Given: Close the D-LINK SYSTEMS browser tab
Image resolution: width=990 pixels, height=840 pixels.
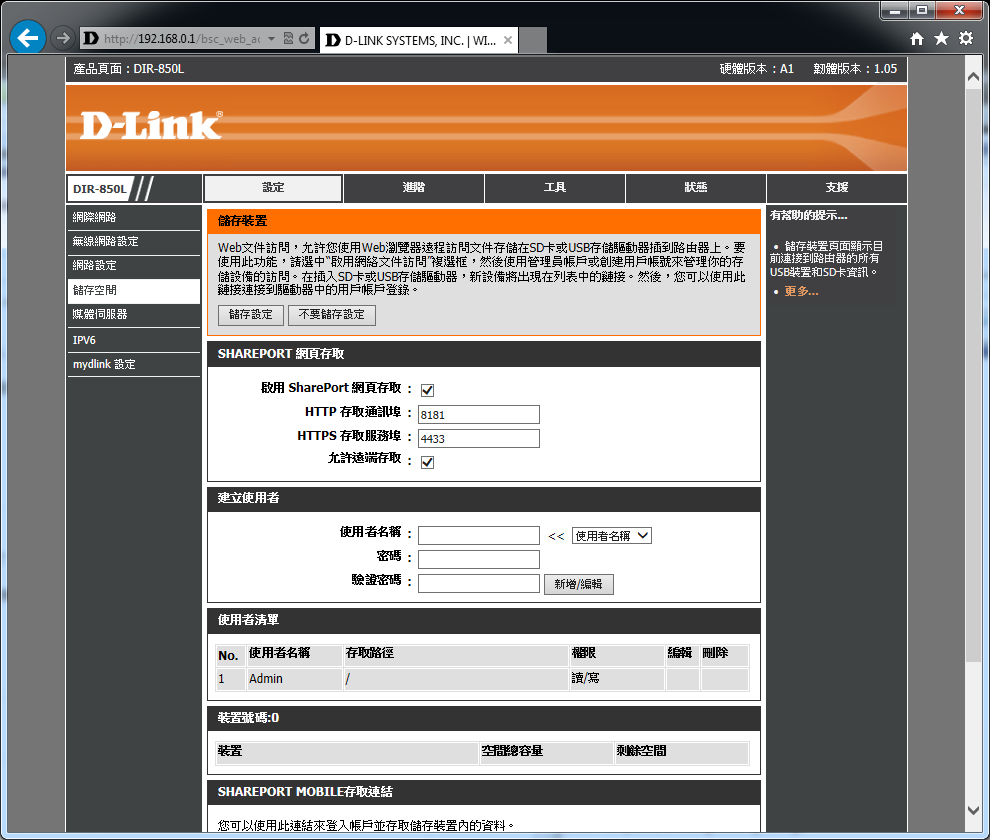Looking at the screenshot, I should [x=508, y=41].
